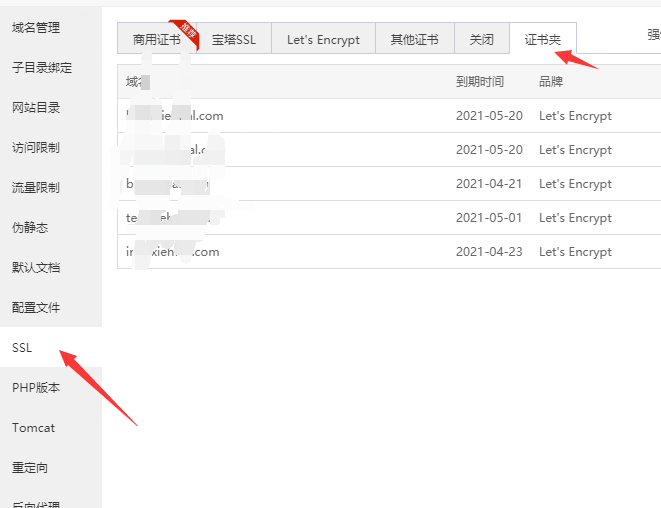This screenshot has width=661, height=508.
Task: Open 网站目录 settings
Action: point(36,108)
